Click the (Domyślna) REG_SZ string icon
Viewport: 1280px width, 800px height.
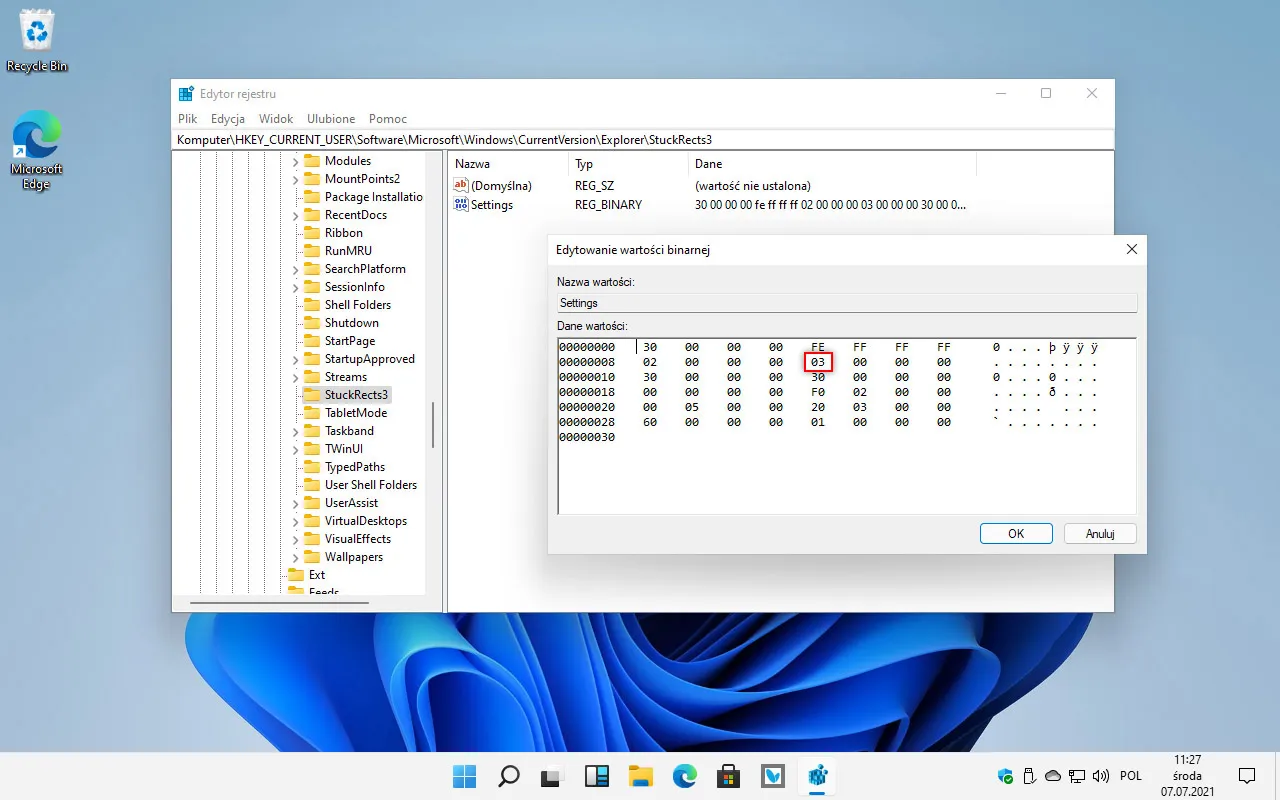point(459,185)
